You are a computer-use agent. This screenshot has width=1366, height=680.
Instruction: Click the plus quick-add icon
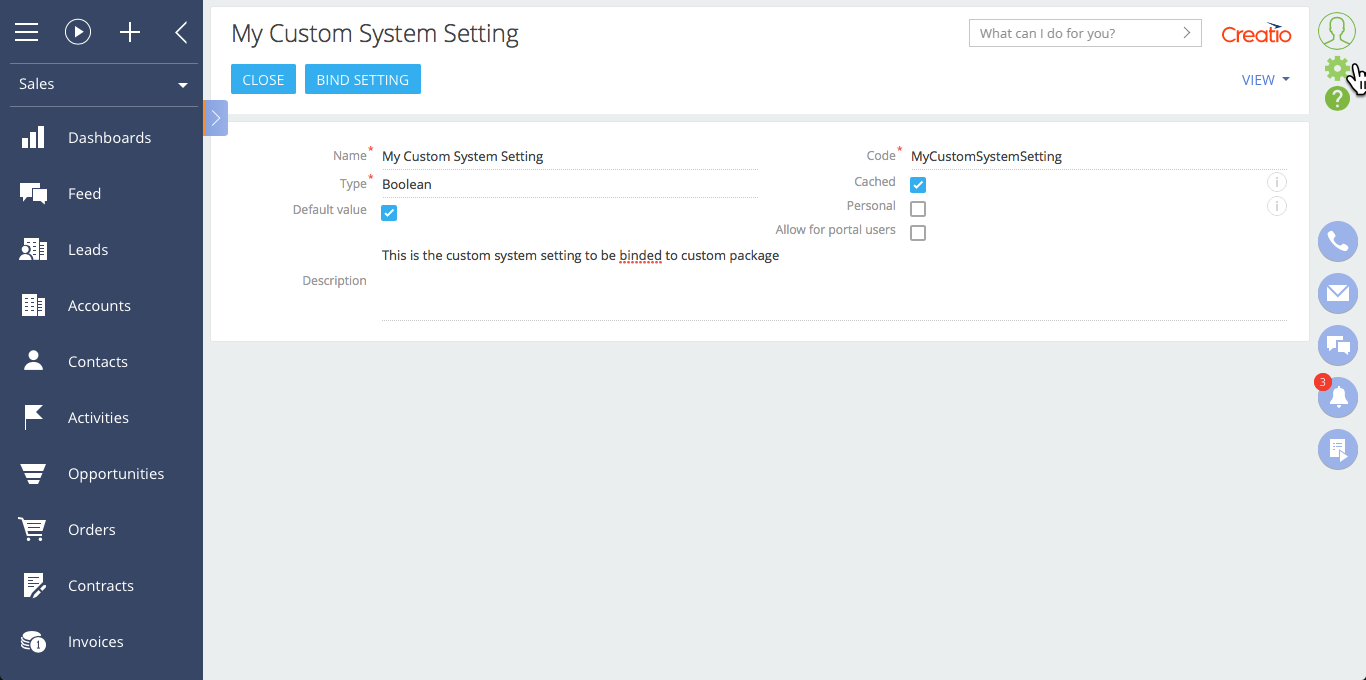tap(130, 33)
